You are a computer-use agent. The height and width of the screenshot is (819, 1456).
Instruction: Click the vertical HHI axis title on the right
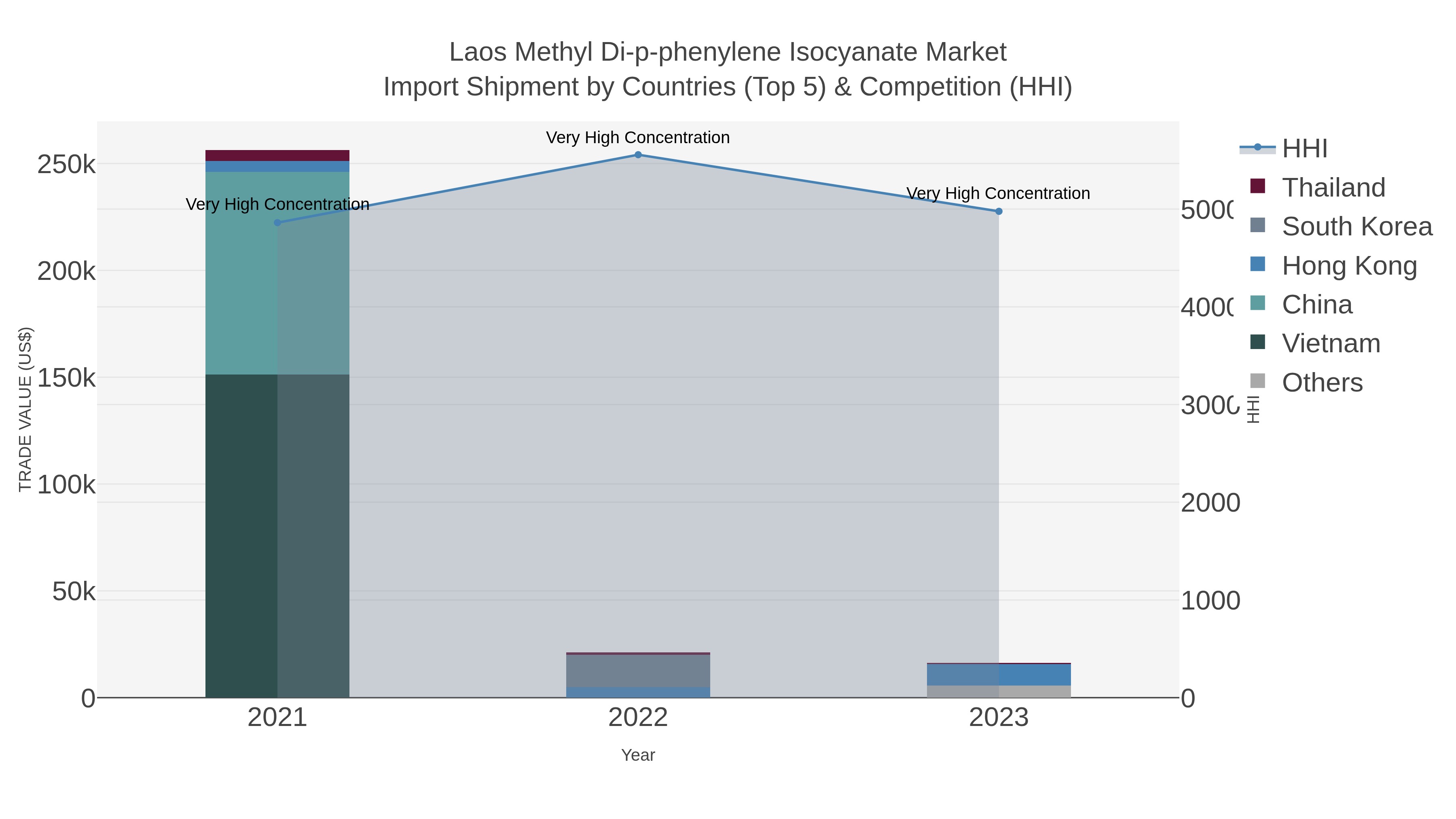[x=1254, y=410]
